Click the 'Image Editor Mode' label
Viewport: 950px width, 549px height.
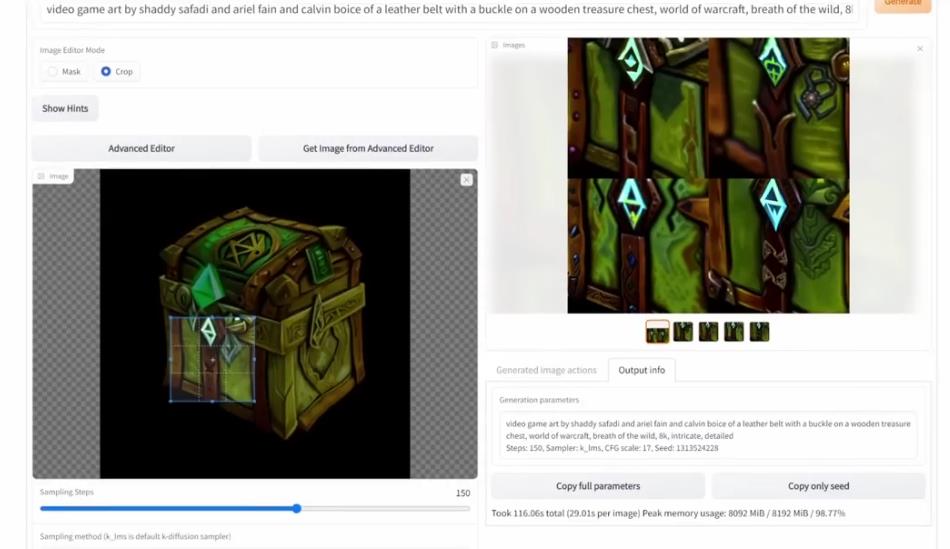point(72,50)
